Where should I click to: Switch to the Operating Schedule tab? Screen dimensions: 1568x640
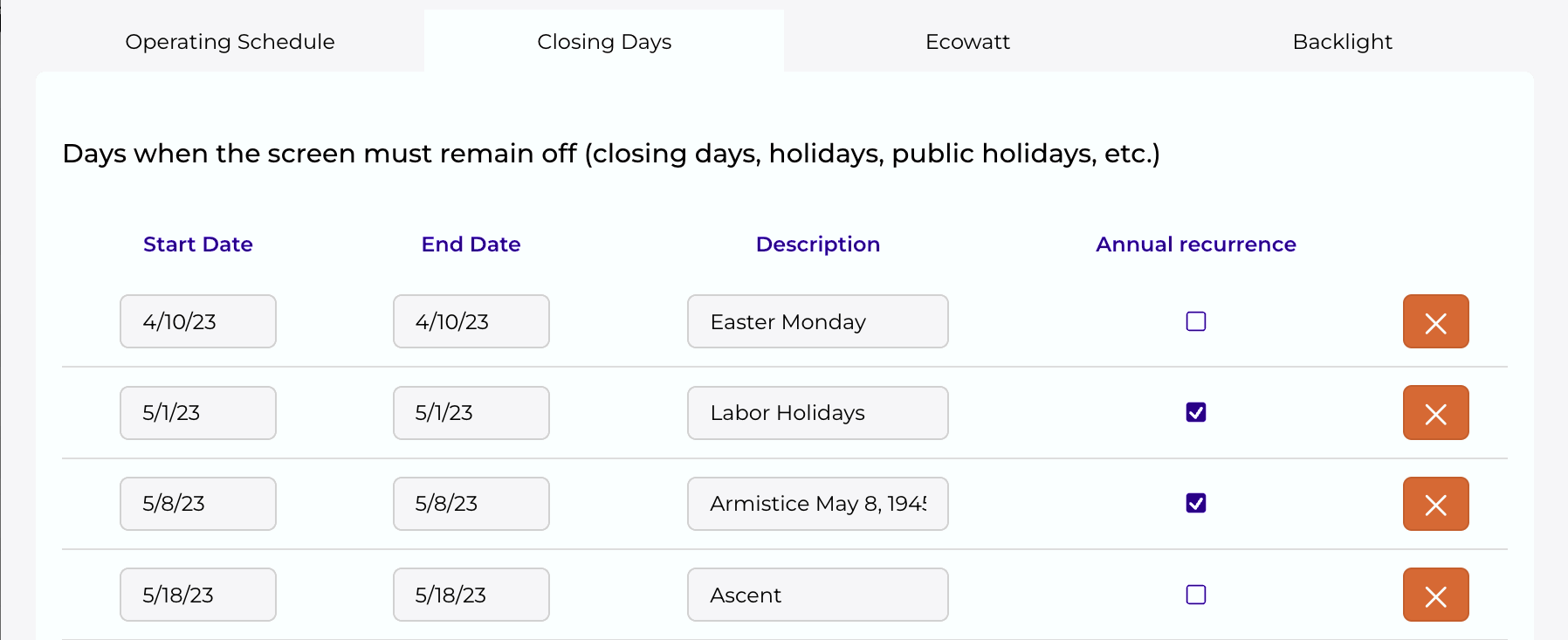click(x=230, y=42)
